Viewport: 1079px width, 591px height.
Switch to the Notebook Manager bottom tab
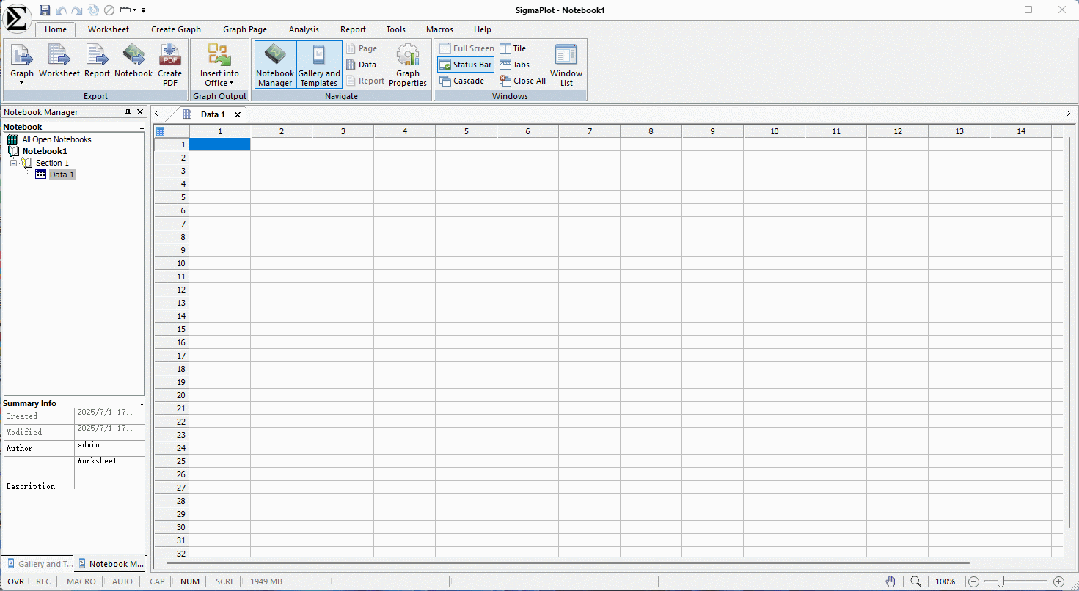[111, 563]
